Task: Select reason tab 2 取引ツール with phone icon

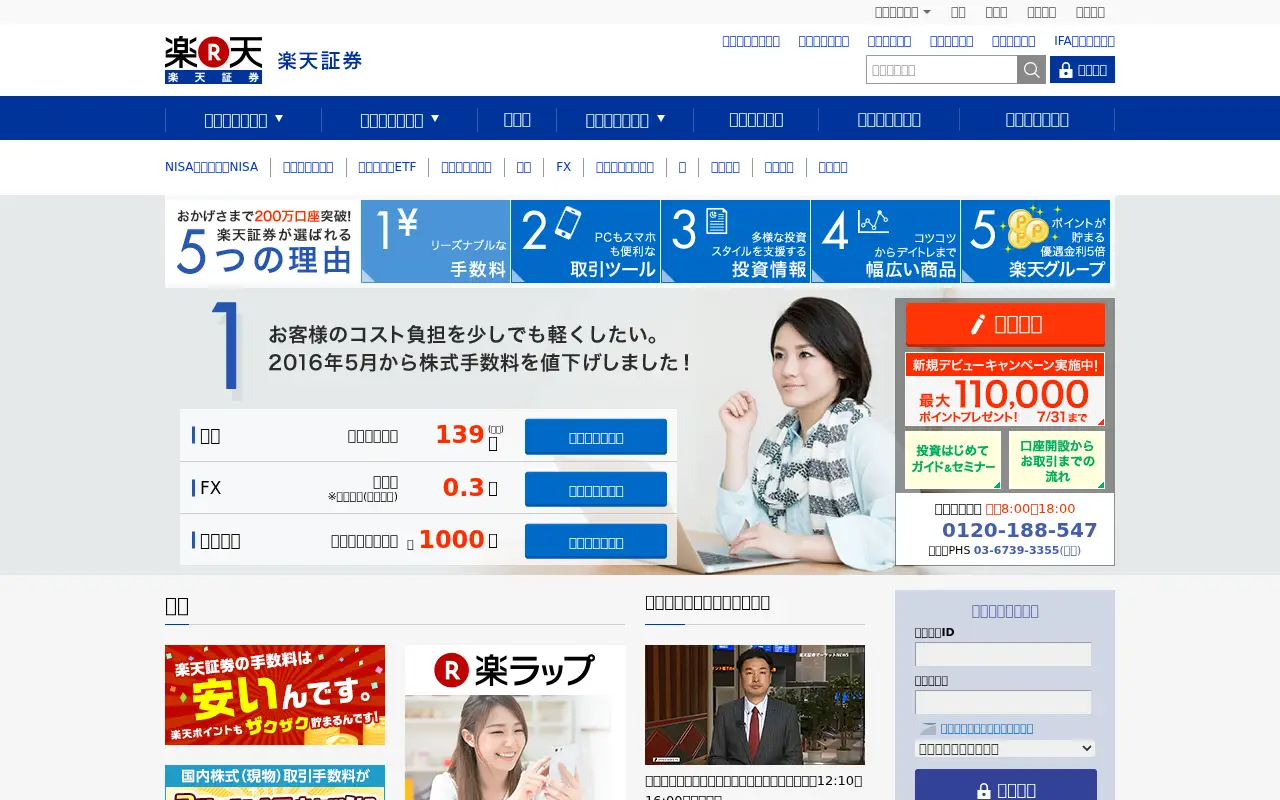Action: pos(585,241)
